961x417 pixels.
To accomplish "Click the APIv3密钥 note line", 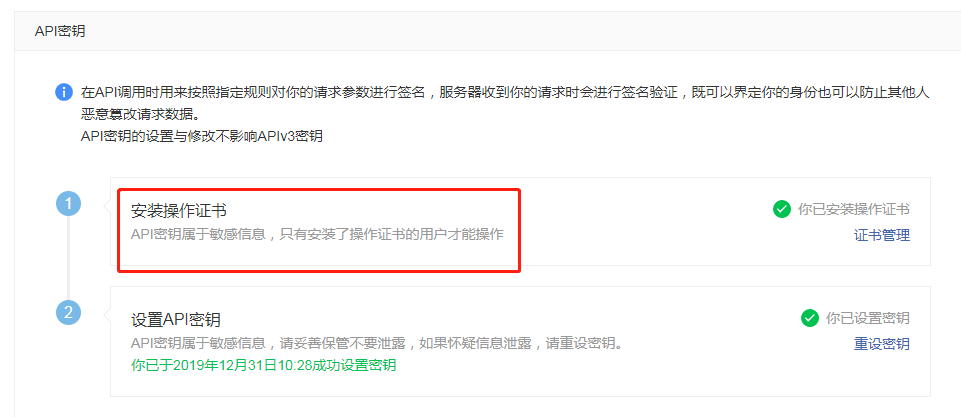I will tap(202, 136).
